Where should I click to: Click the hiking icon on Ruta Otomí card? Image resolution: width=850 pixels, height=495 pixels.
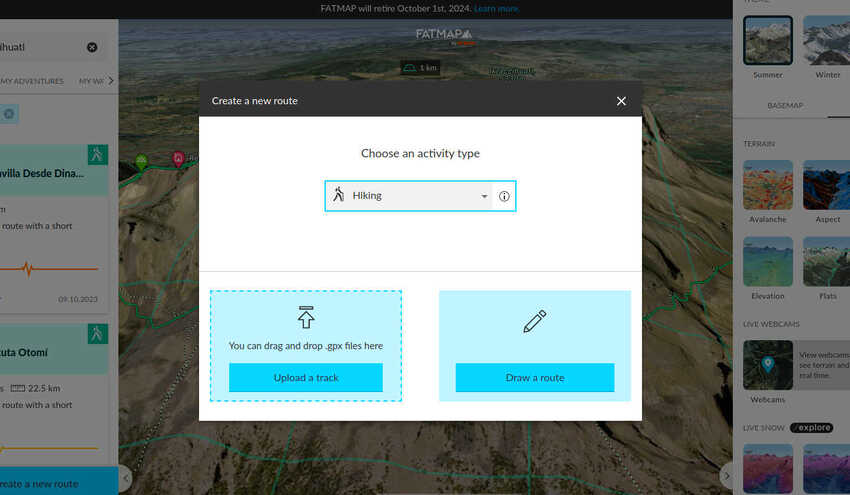tap(97, 333)
